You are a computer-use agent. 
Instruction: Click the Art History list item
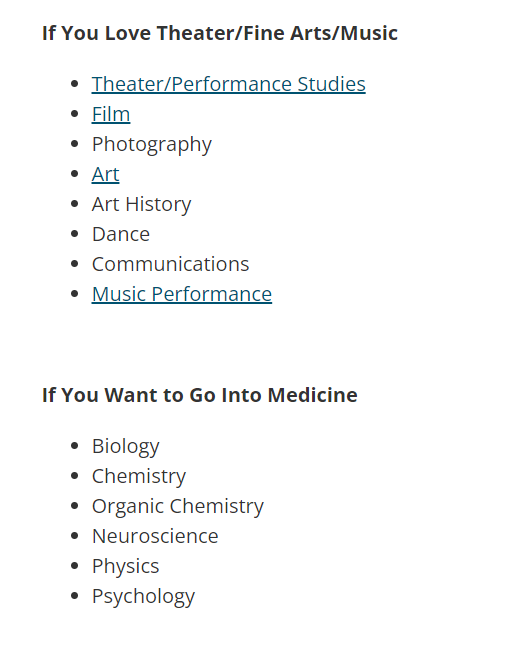141,205
